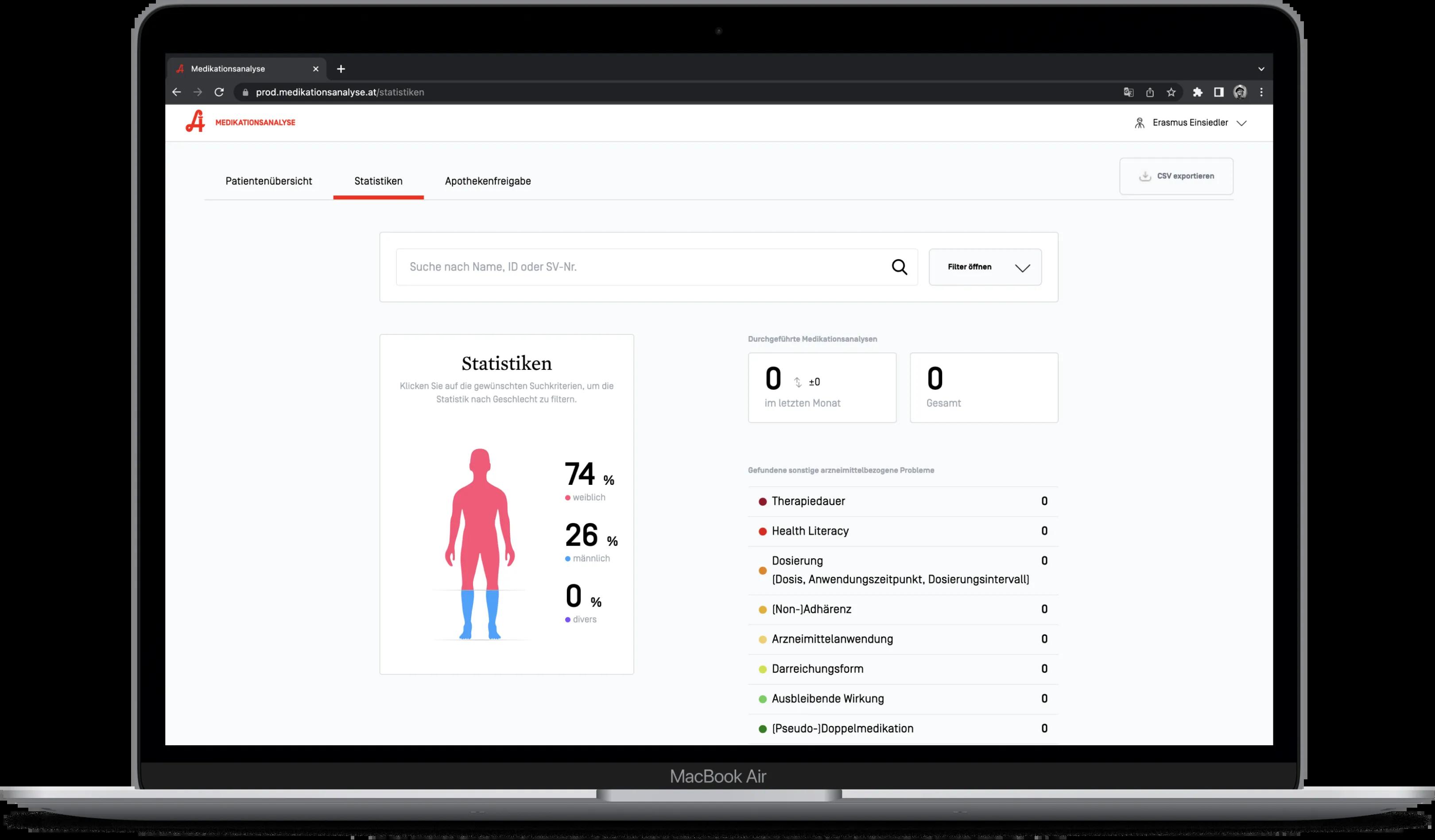The height and width of the screenshot is (840, 1435).
Task: Click the magnifying glass search icon
Action: [x=899, y=267]
